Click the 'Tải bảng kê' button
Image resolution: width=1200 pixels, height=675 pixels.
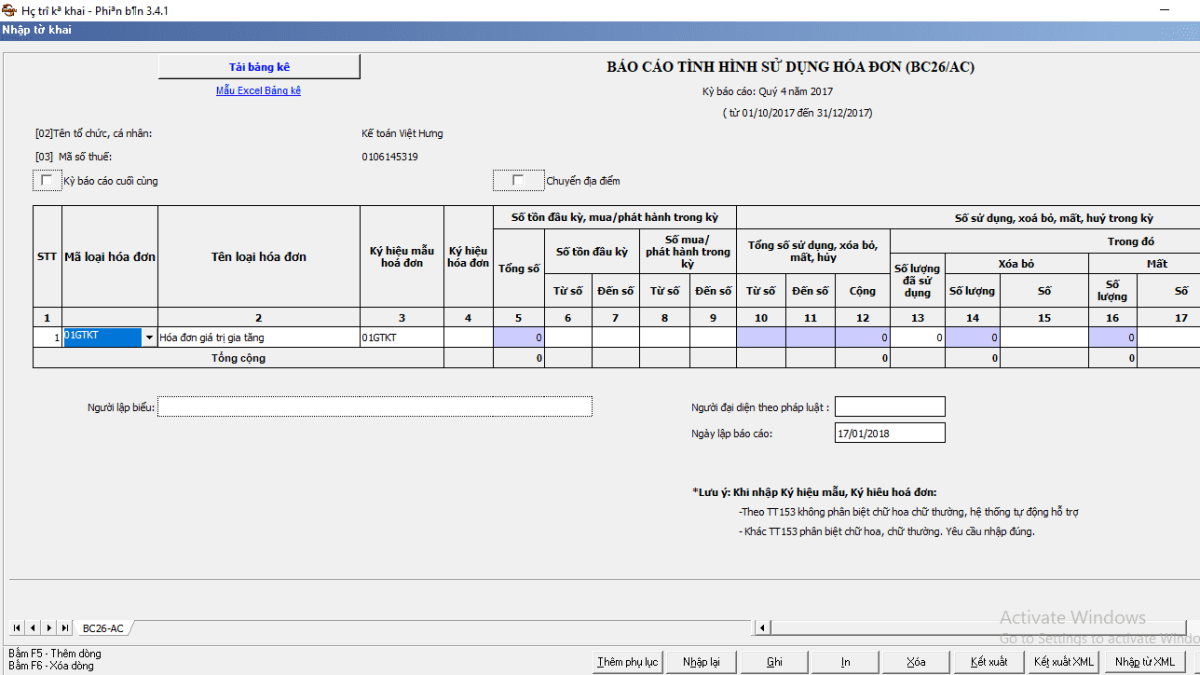[x=259, y=67]
